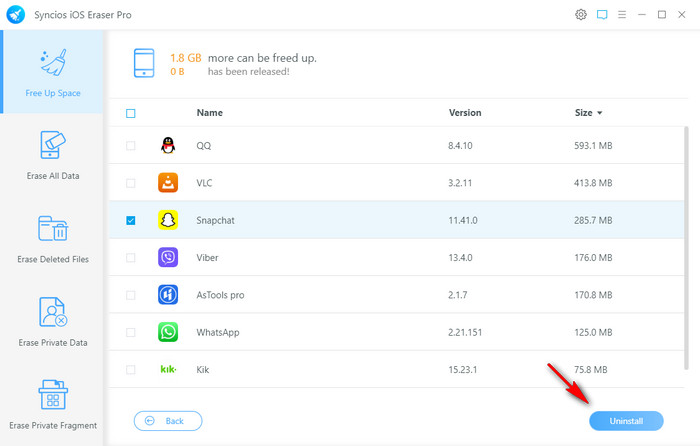Check the QQ app checkbox
Viewport: 700px width, 446px height.
130,146
